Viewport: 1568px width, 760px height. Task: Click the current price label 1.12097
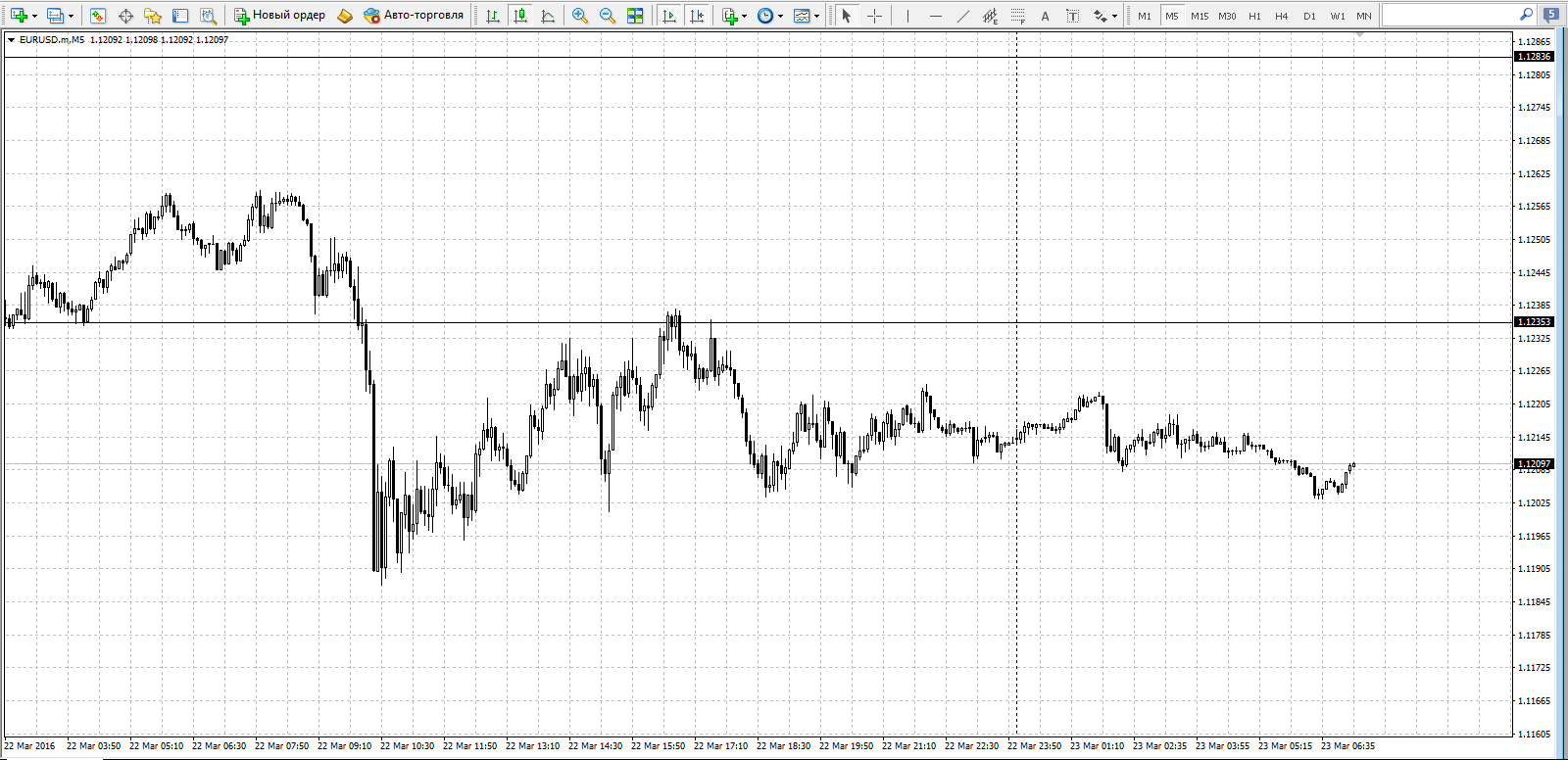[1535, 464]
